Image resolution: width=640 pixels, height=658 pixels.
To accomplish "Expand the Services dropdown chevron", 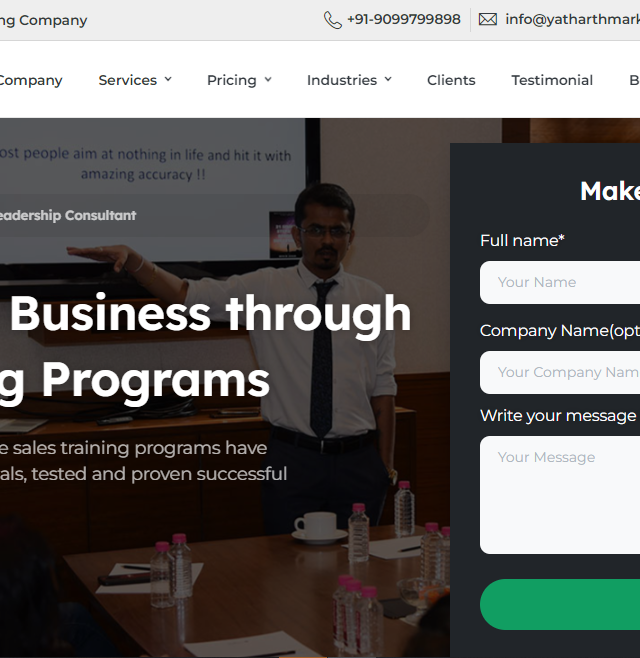I will tap(168, 79).
